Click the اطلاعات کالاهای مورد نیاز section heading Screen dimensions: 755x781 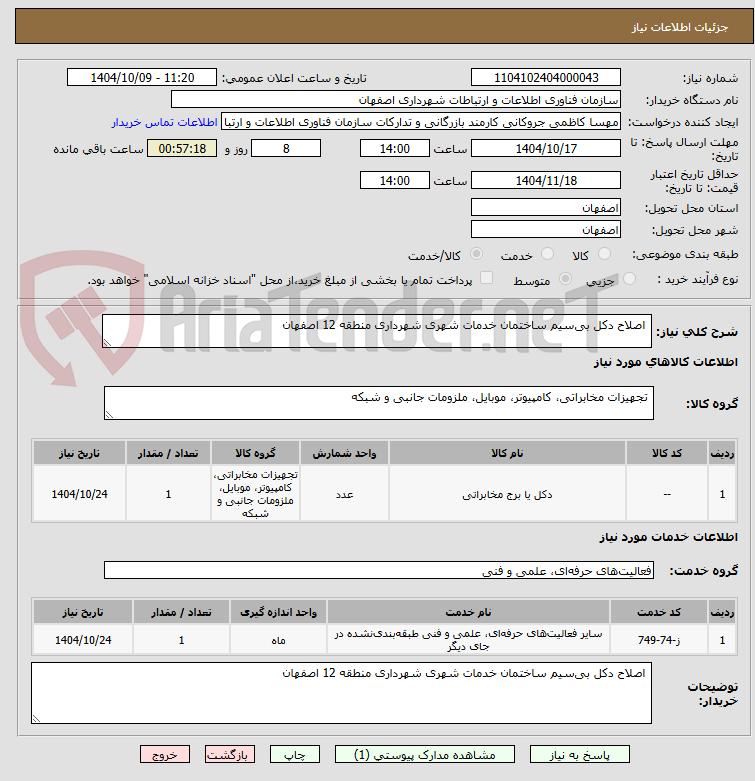click(x=665, y=362)
